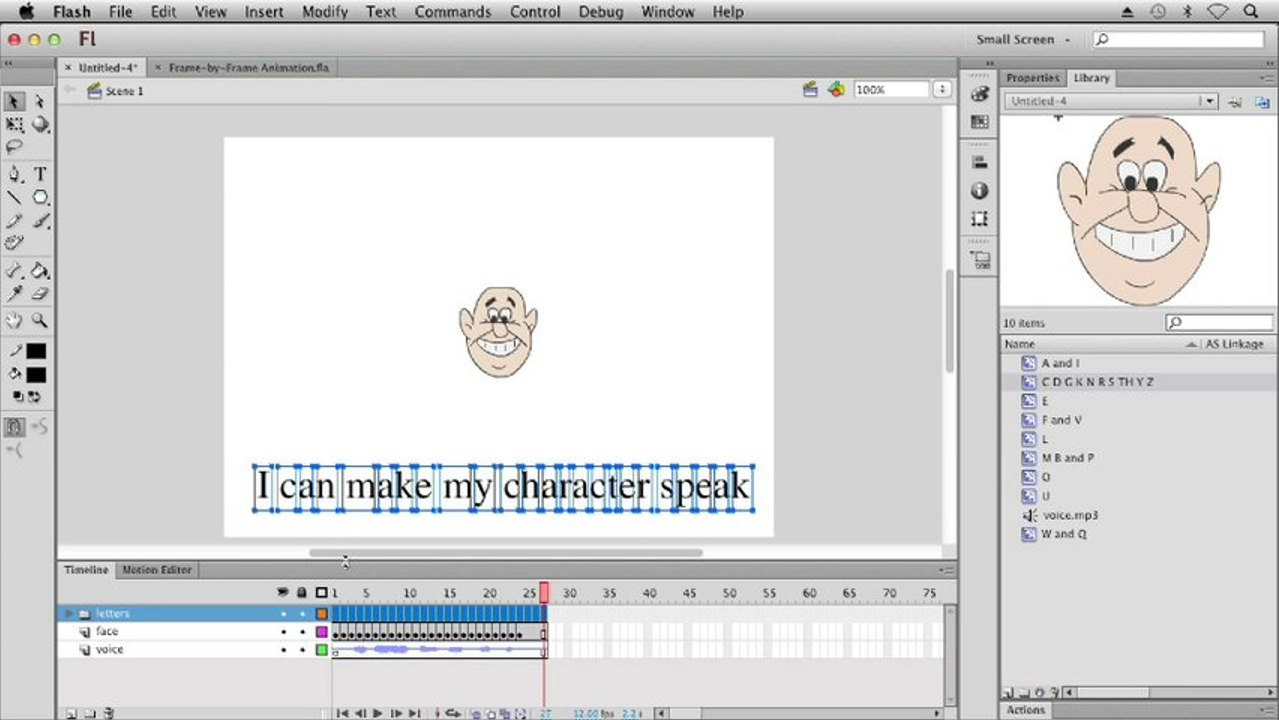The width and height of the screenshot is (1279, 720).
Task: Open the Commands menu
Action: pos(452,12)
